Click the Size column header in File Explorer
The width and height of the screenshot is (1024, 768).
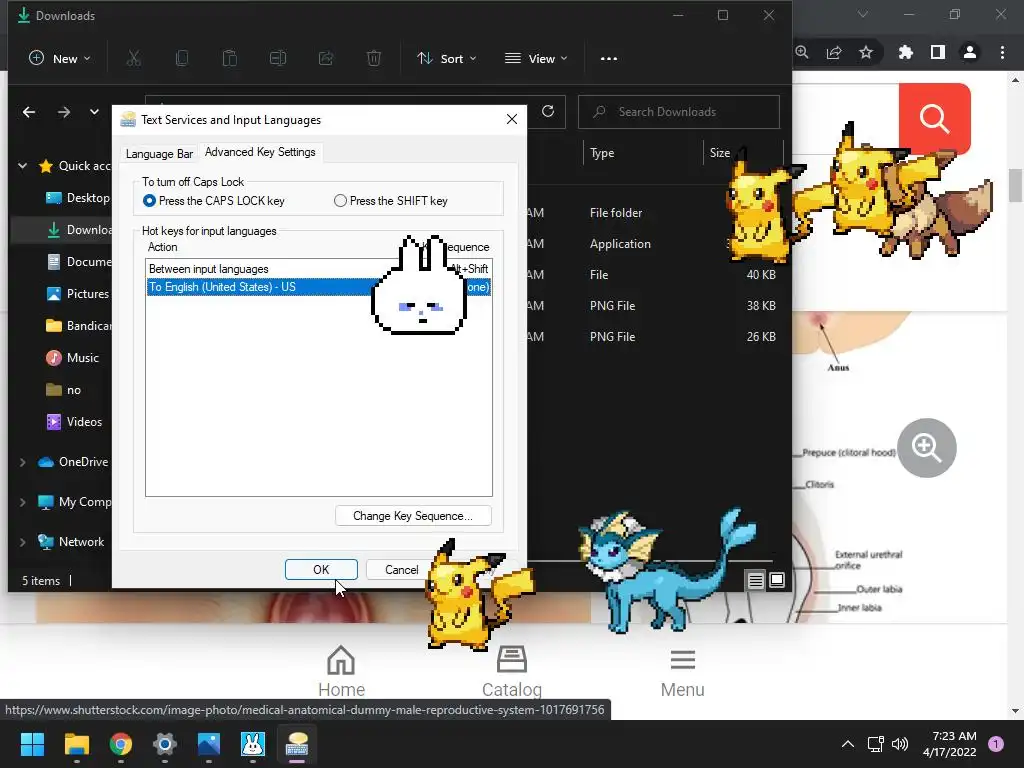(x=720, y=153)
